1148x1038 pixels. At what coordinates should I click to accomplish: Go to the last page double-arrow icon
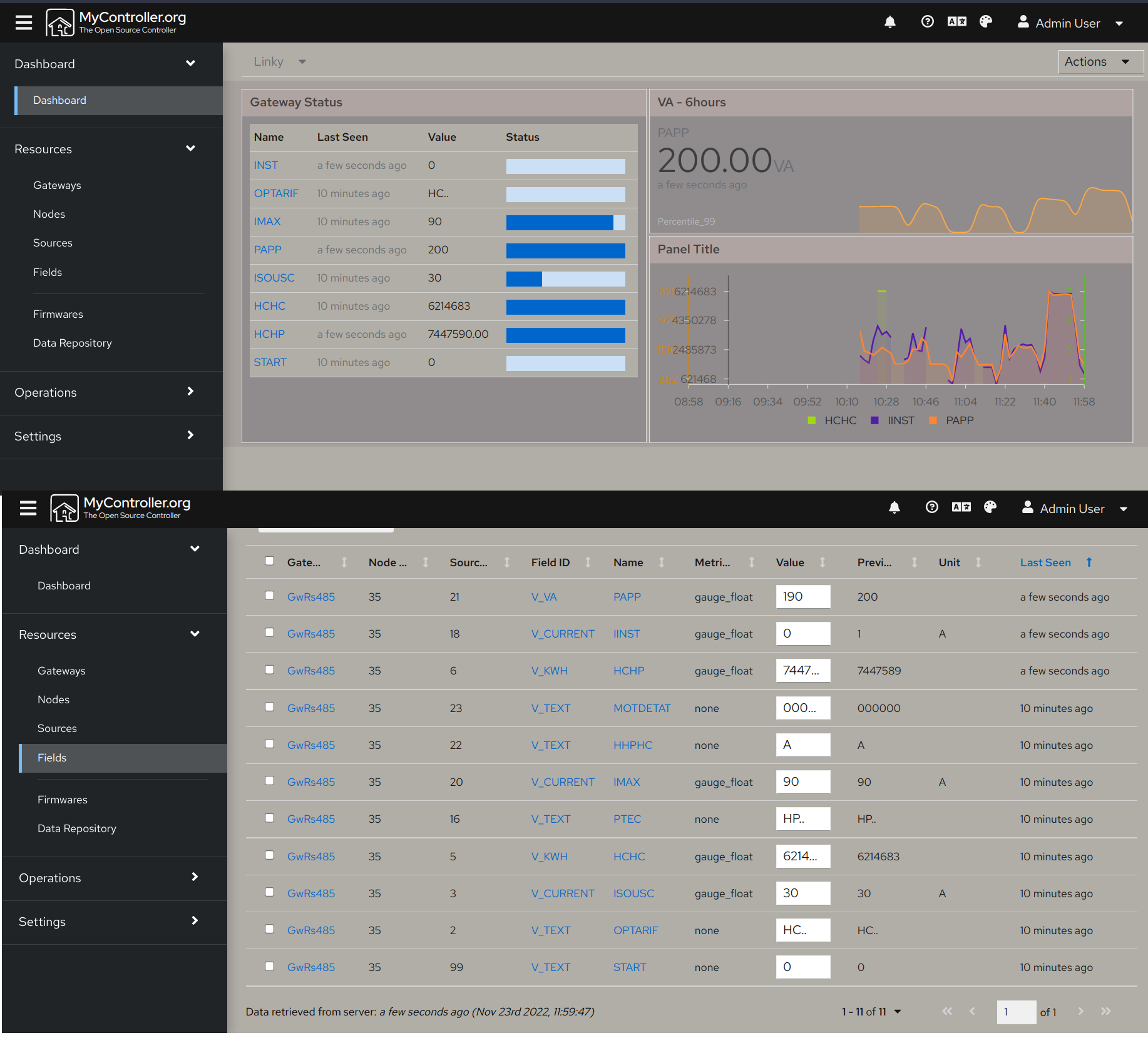pyautogui.click(x=1106, y=1012)
